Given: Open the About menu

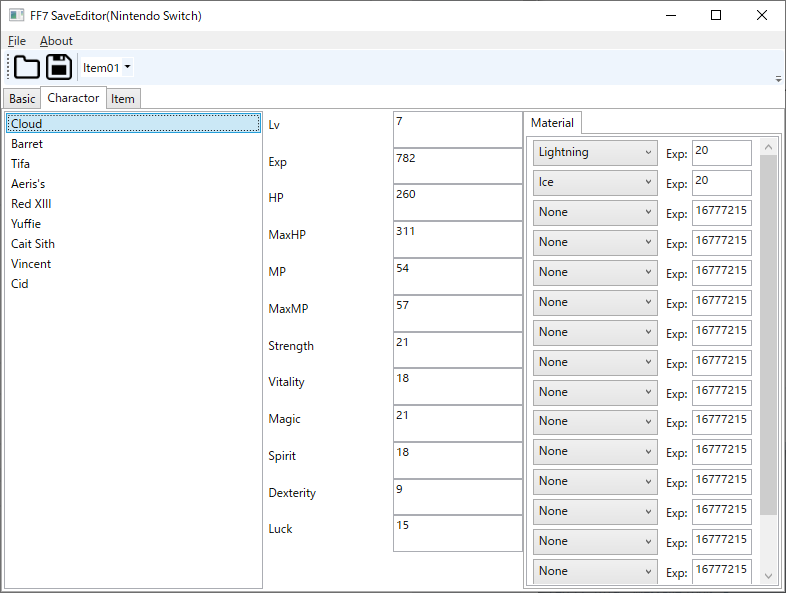Looking at the screenshot, I should click(x=56, y=41).
